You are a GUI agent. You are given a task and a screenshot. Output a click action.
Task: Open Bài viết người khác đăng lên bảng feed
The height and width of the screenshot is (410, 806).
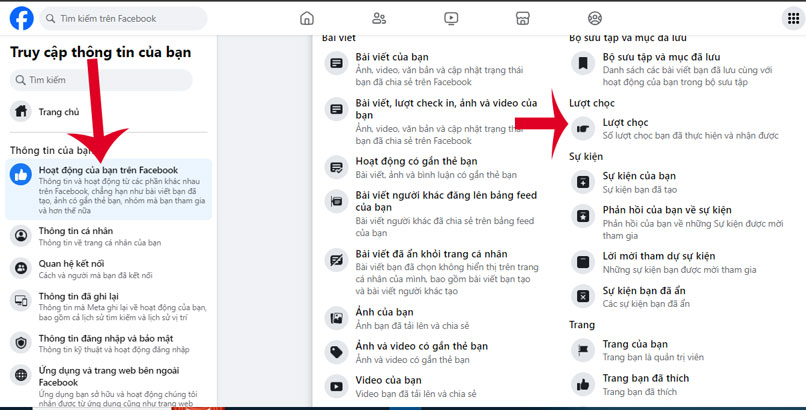(x=446, y=201)
